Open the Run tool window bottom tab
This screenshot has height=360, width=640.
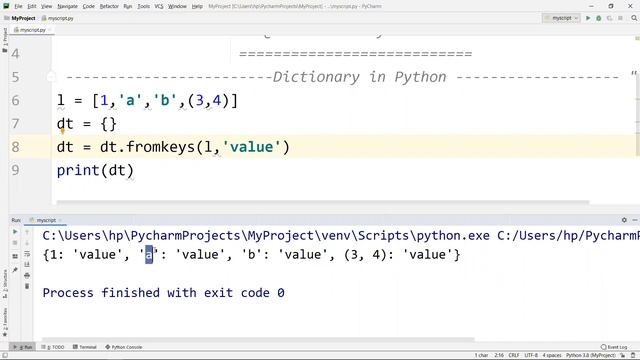click(22, 347)
